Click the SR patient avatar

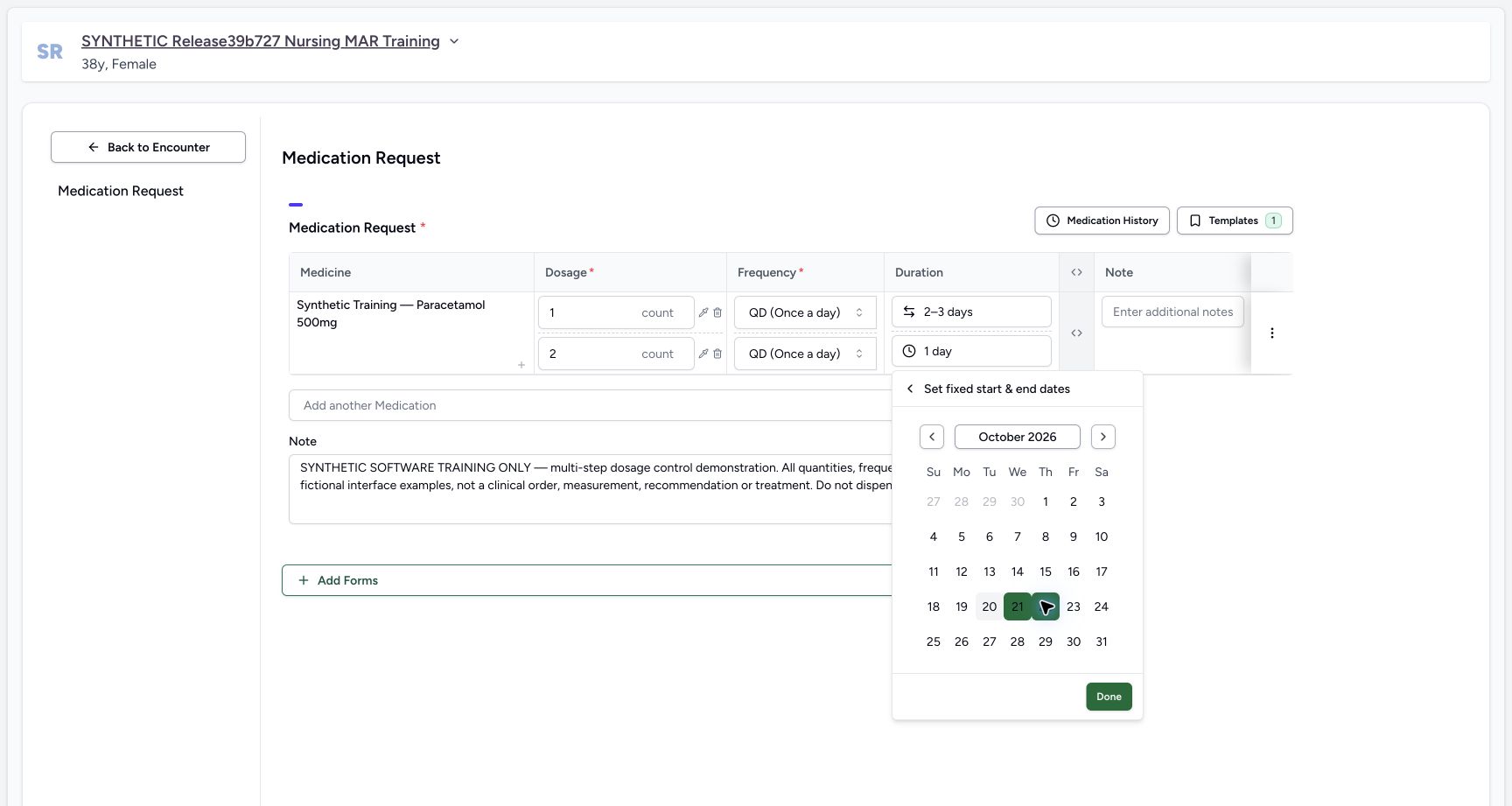click(50, 52)
